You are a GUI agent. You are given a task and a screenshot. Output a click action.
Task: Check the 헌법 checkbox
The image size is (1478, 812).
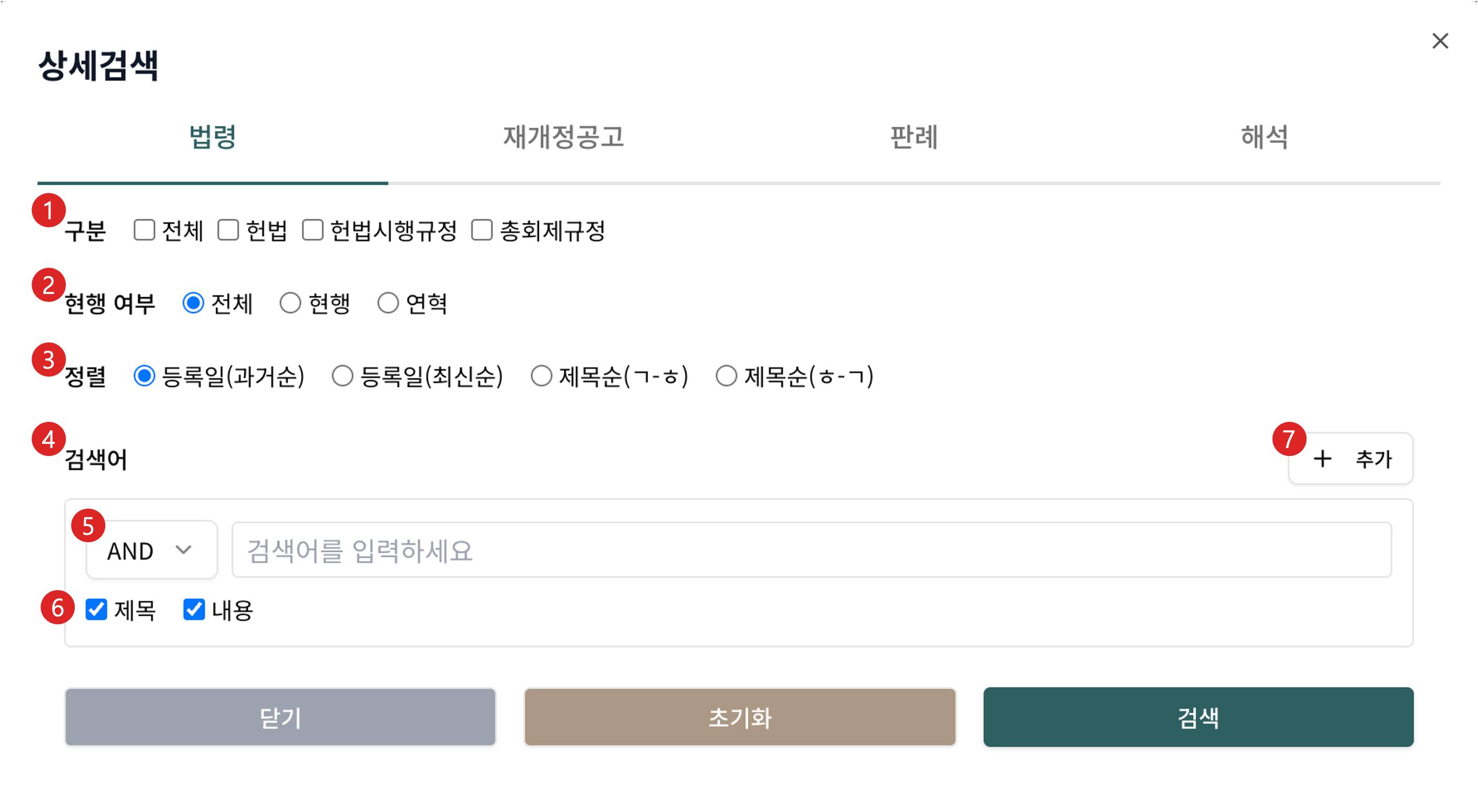[x=228, y=230]
